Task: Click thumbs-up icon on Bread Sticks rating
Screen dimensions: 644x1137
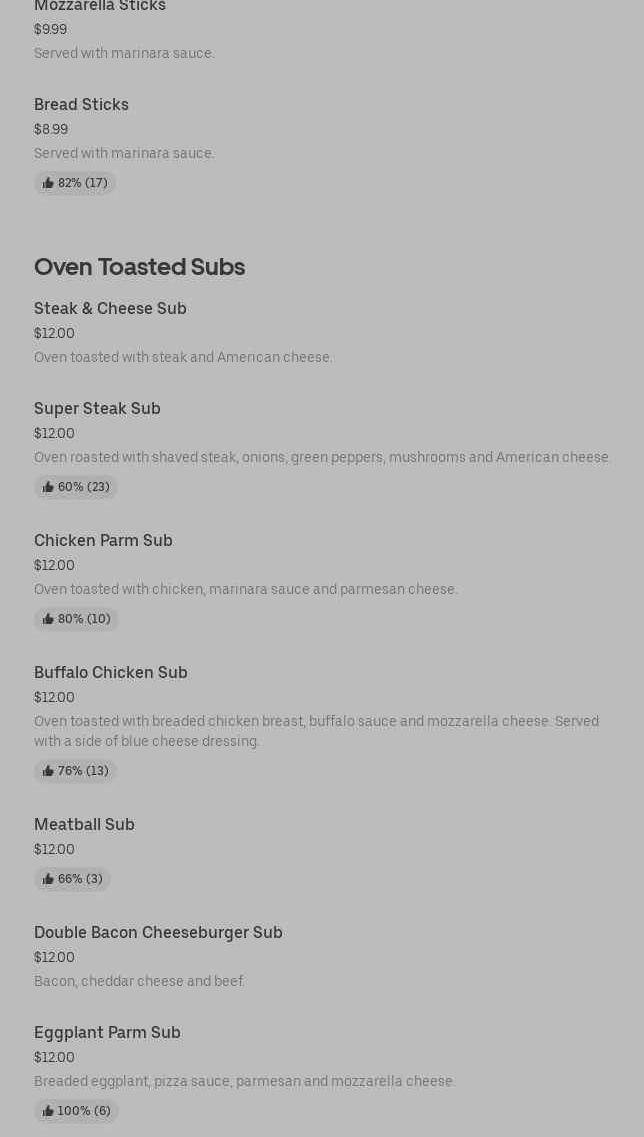Action: click(48, 183)
